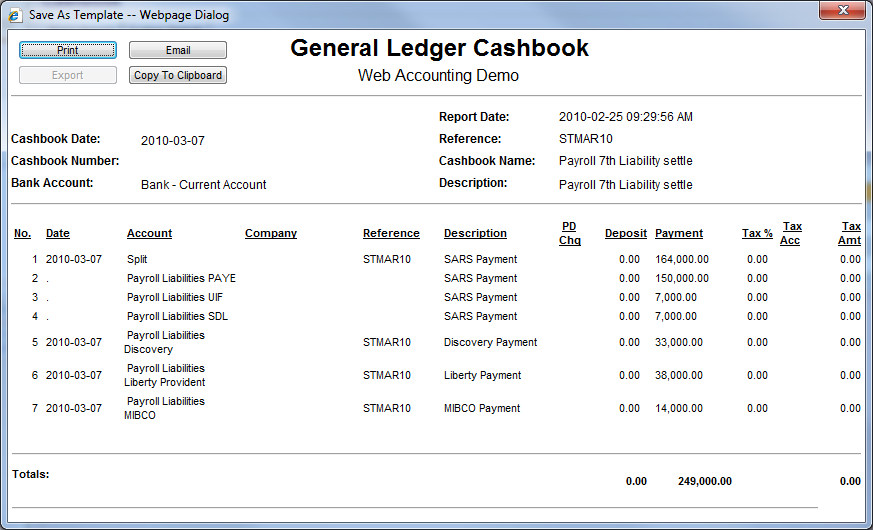Click the Description column header
Viewport: 873px width, 530px height.
[x=475, y=233]
